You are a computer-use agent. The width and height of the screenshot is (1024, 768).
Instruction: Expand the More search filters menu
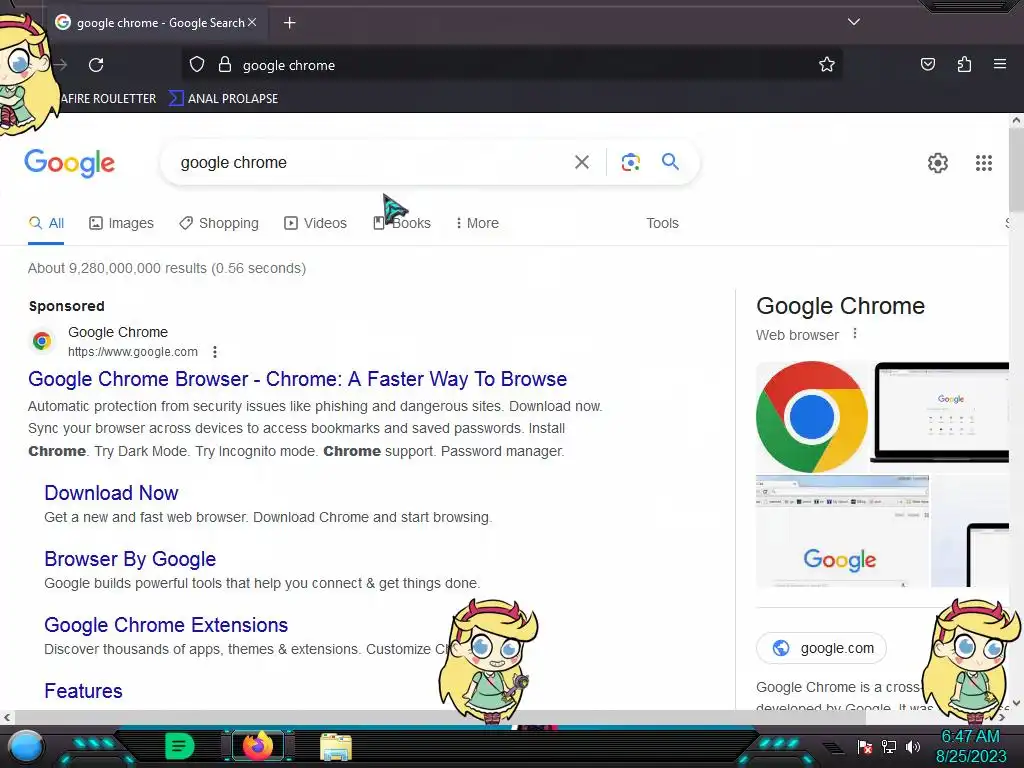point(477,223)
